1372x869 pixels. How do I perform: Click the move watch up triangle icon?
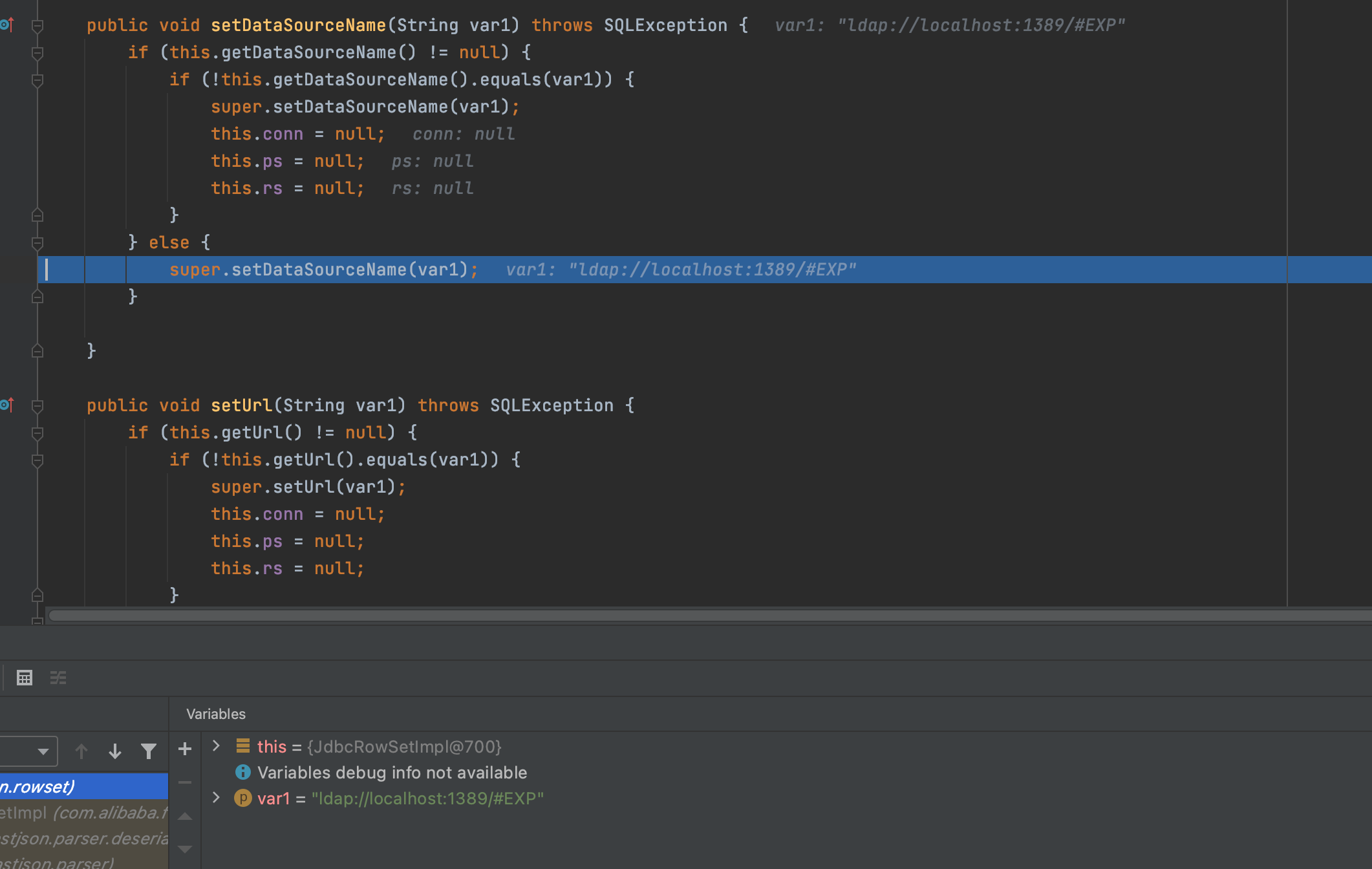click(185, 816)
